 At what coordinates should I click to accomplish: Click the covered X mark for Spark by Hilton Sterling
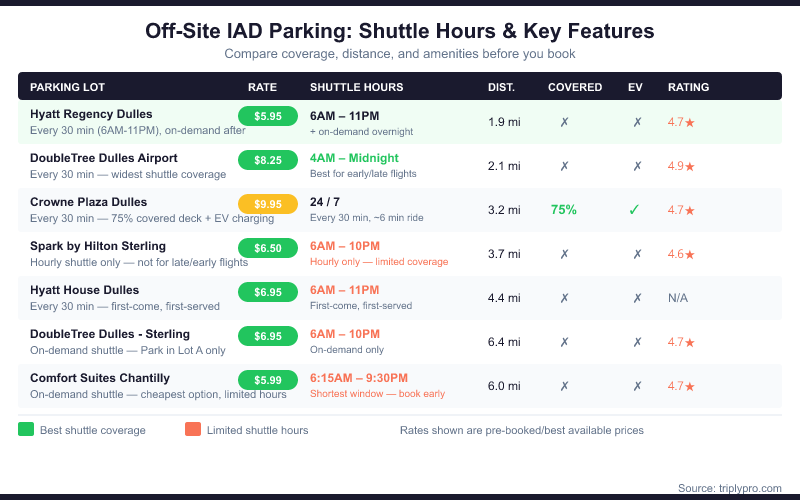point(564,254)
